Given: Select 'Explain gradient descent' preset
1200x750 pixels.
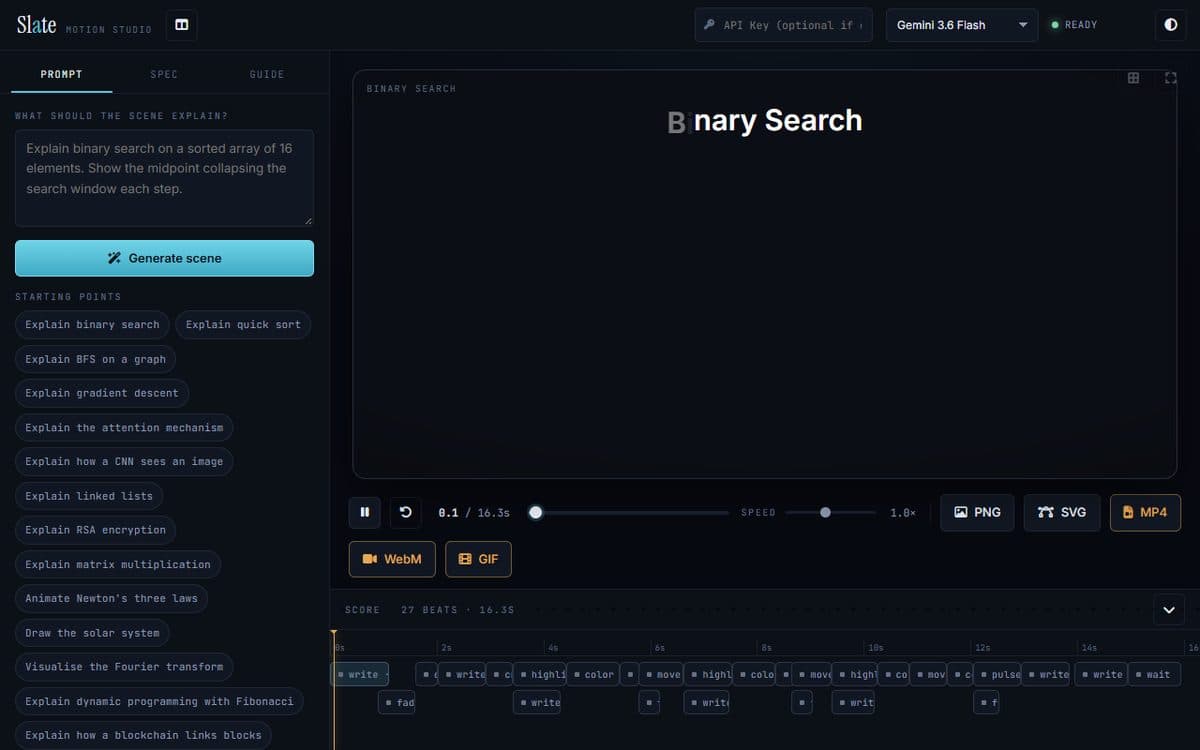Looking at the screenshot, I should pos(102,393).
